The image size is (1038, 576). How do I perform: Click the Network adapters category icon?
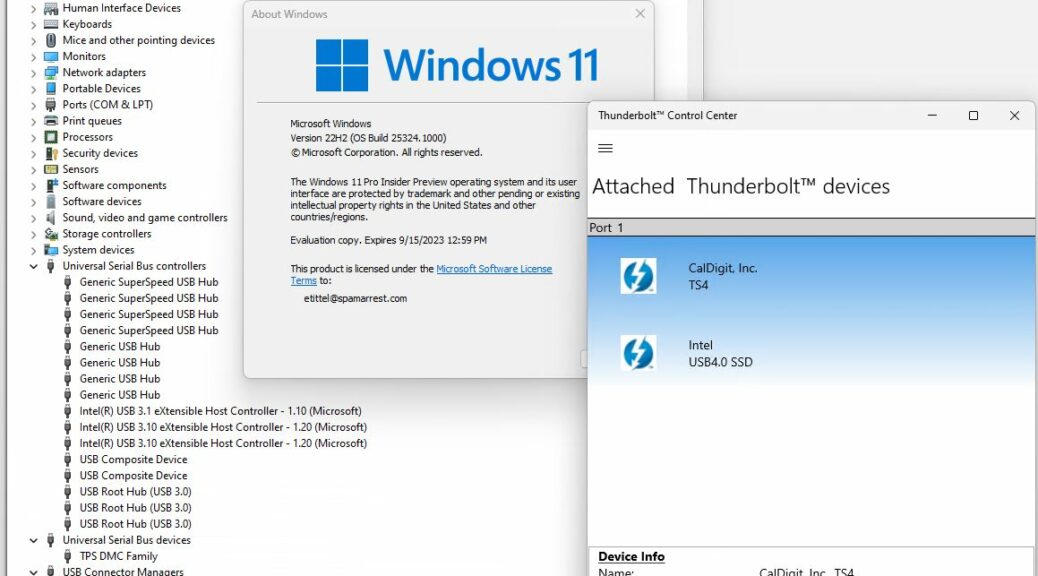point(51,73)
